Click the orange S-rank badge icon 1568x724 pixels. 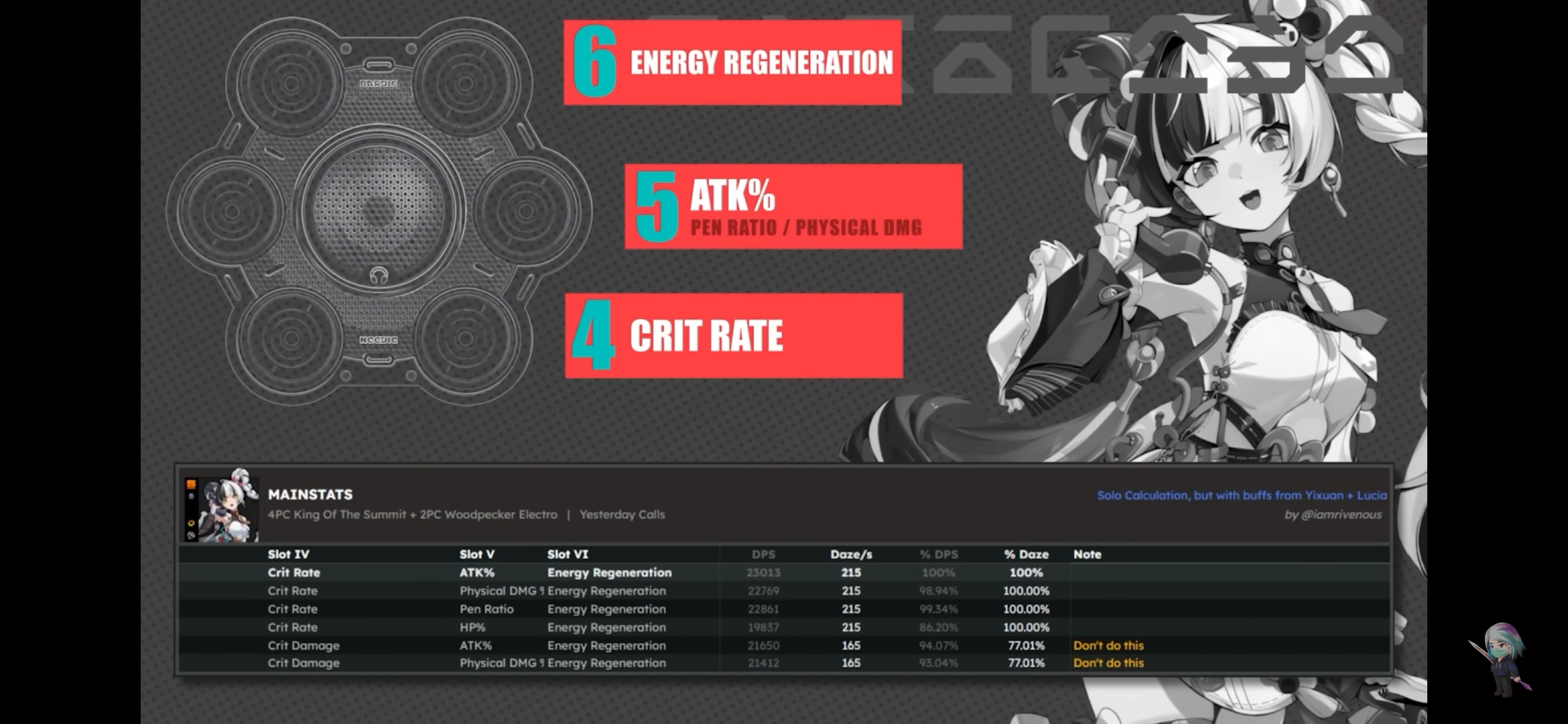[191, 484]
